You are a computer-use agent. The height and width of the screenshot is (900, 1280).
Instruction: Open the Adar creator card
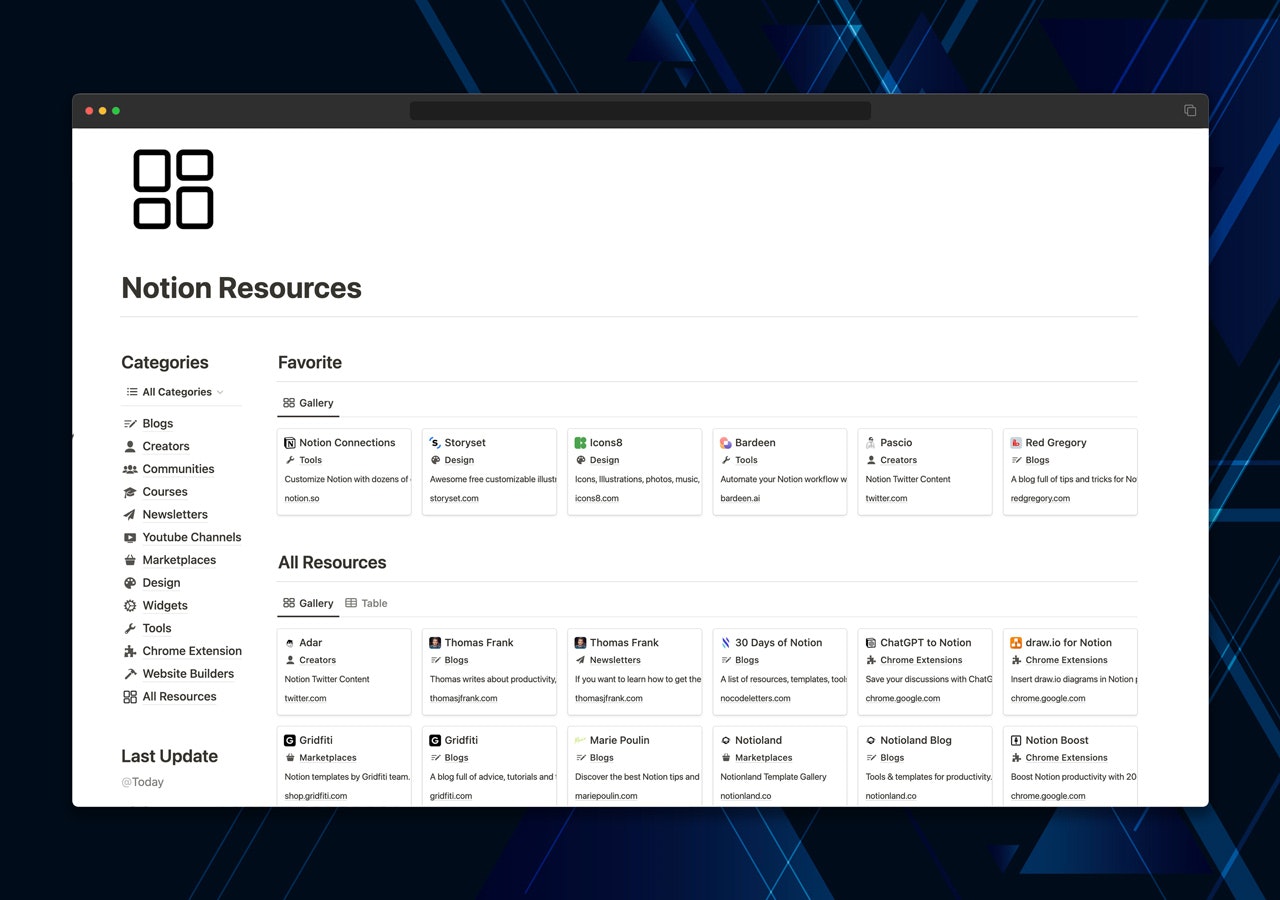coord(344,671)
